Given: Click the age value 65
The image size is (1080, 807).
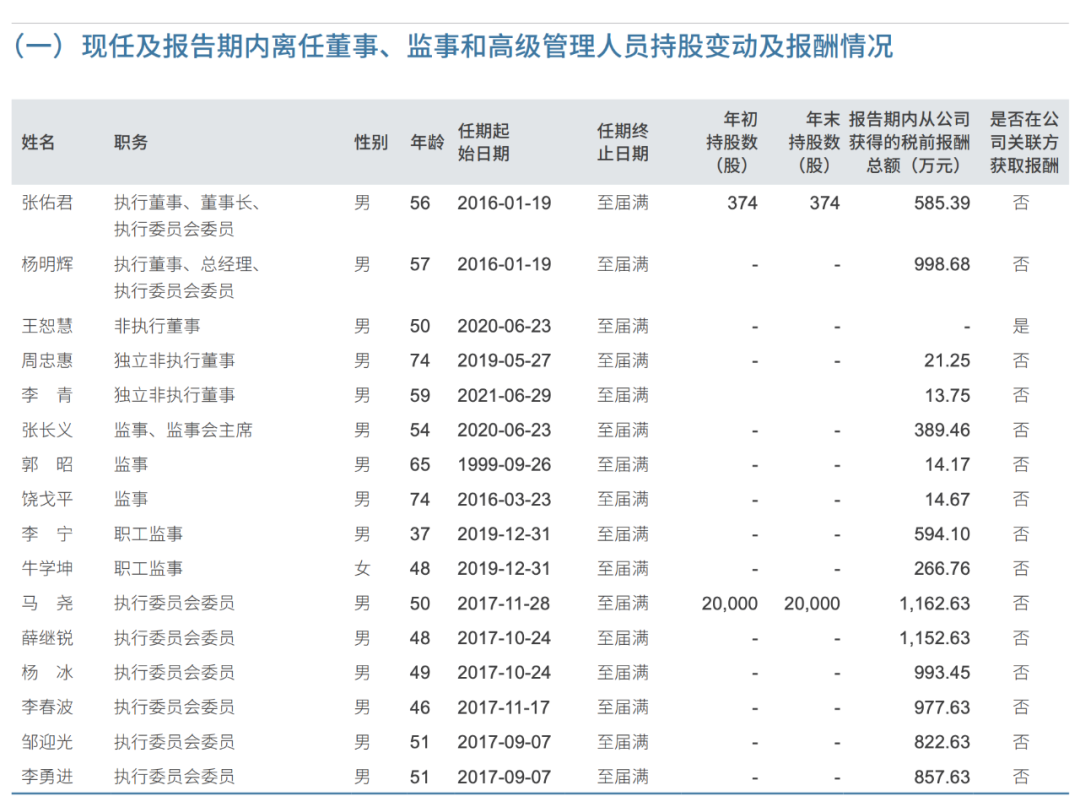Looking at the screenshot, I should [x=419, y=465].
